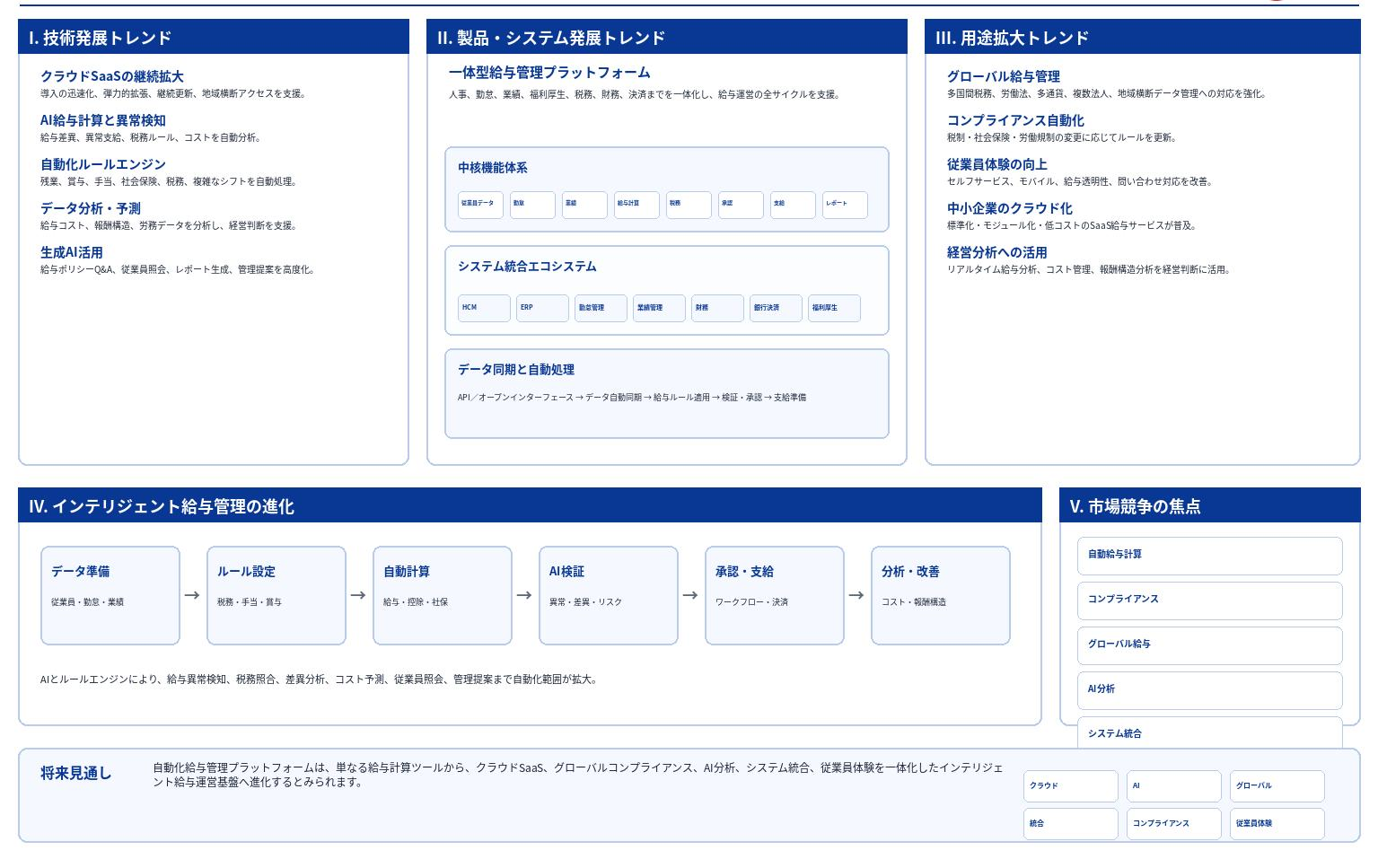
Task: Click the 銀行決済 chip
Action: 776,308
